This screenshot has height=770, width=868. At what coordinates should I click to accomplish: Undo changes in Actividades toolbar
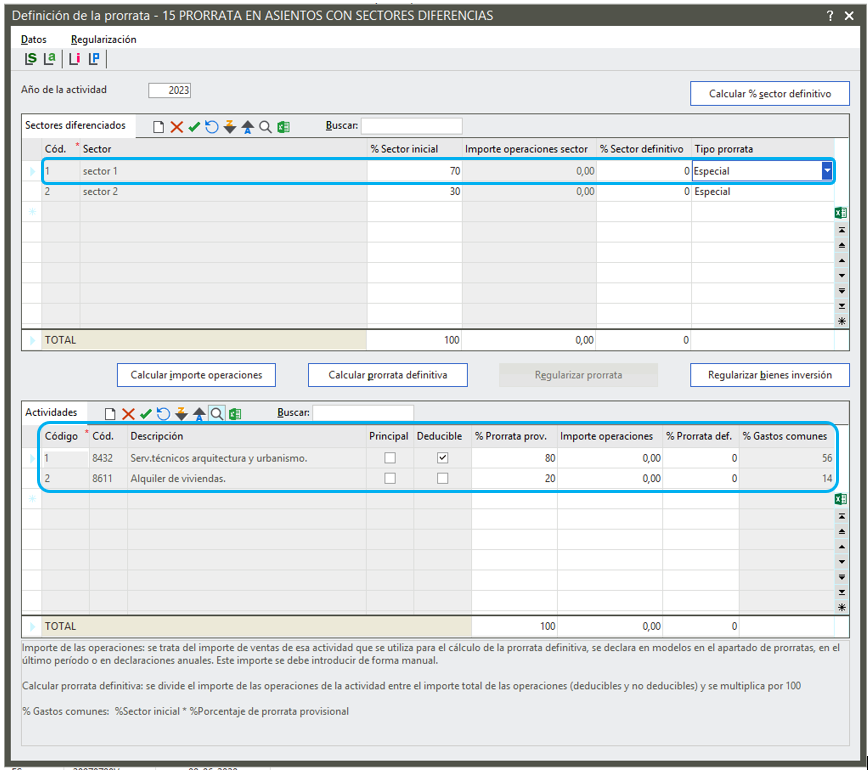[x=163, y=414]
